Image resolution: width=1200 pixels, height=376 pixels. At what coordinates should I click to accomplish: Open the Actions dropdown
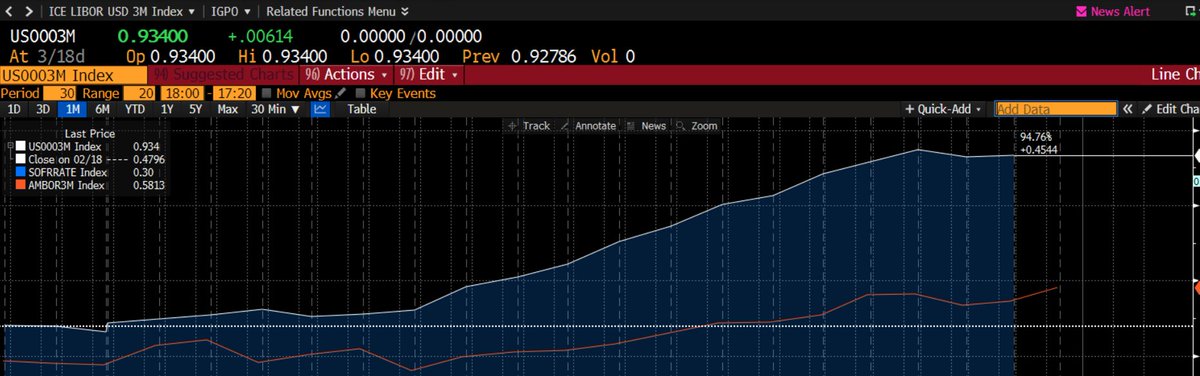point(346,75)
